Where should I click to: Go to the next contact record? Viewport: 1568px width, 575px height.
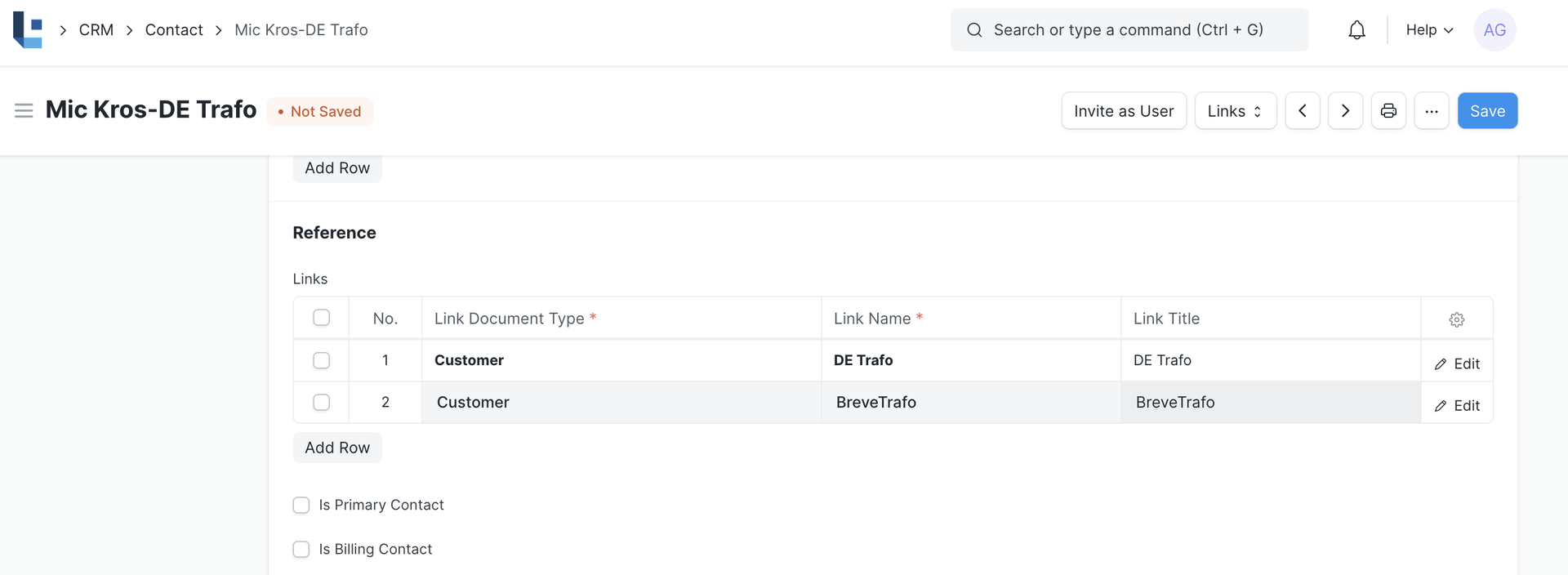(1345, 111)
